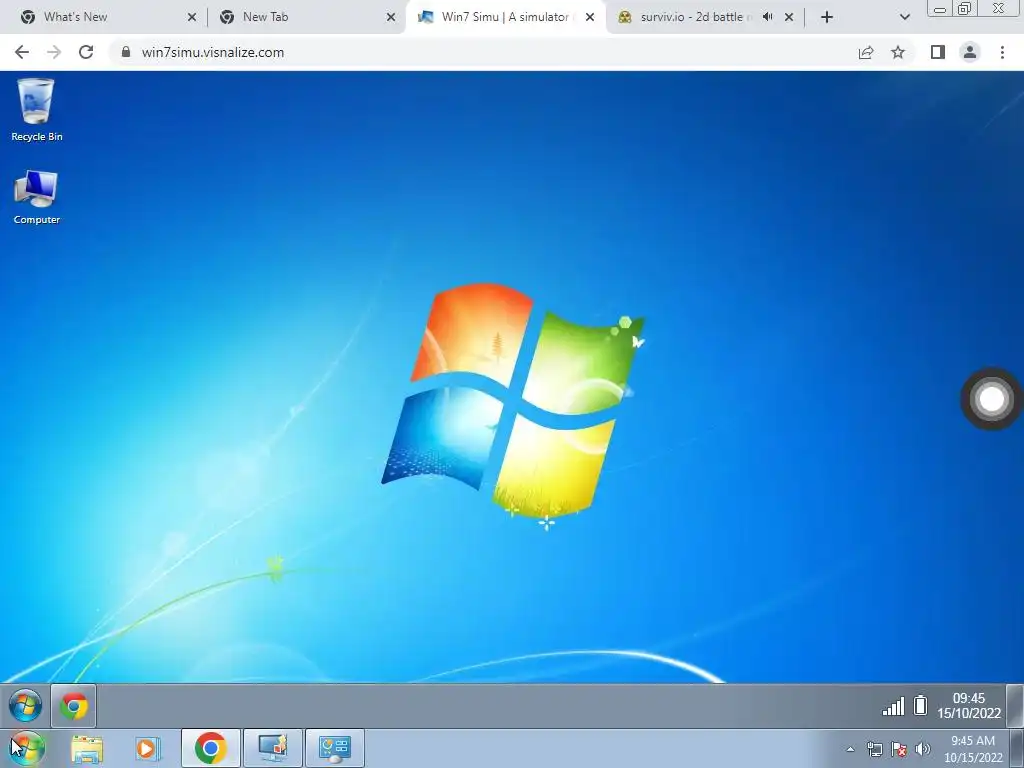Open Chrome's three-dot menu

pyautogui.click(x=1002, y=52)
